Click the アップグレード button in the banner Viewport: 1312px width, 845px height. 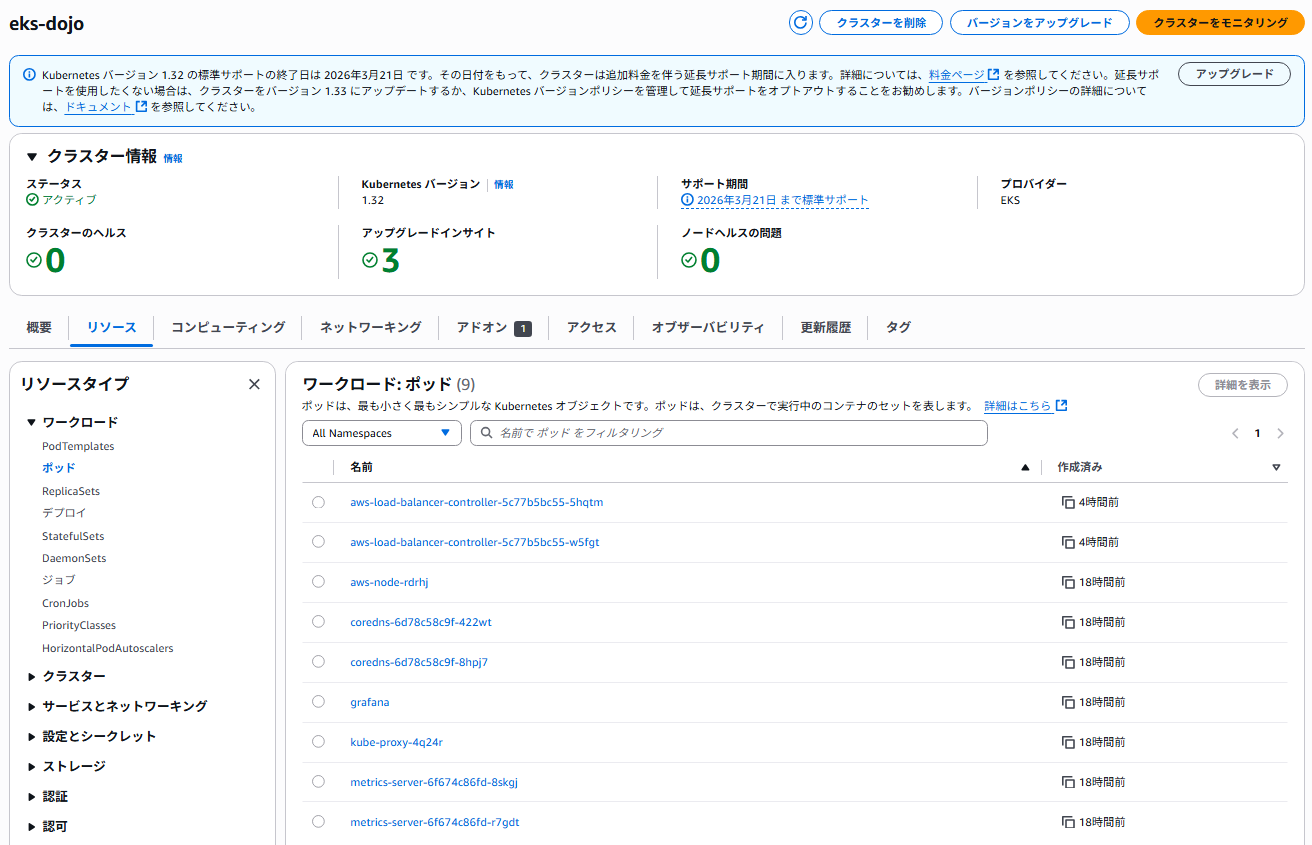click(x=1235, y=74)
